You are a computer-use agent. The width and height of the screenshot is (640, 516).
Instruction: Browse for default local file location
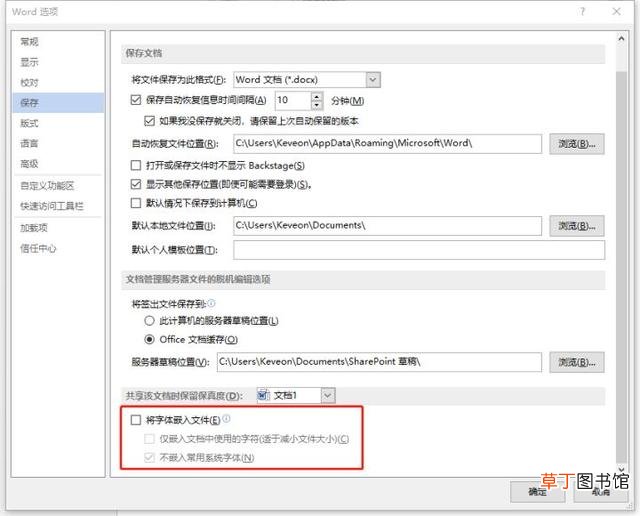click(x=577, y=226)
